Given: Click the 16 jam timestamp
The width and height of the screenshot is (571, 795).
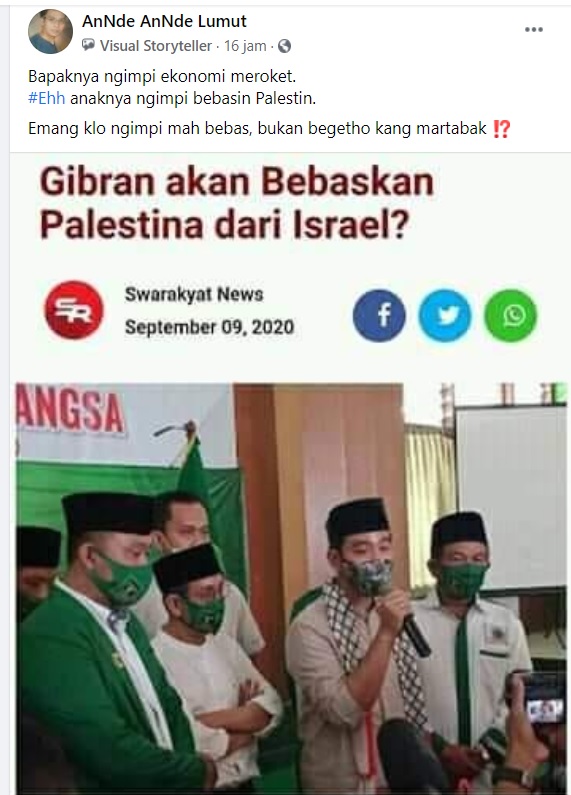Looking at the screenshot, I should pos(245,46).
